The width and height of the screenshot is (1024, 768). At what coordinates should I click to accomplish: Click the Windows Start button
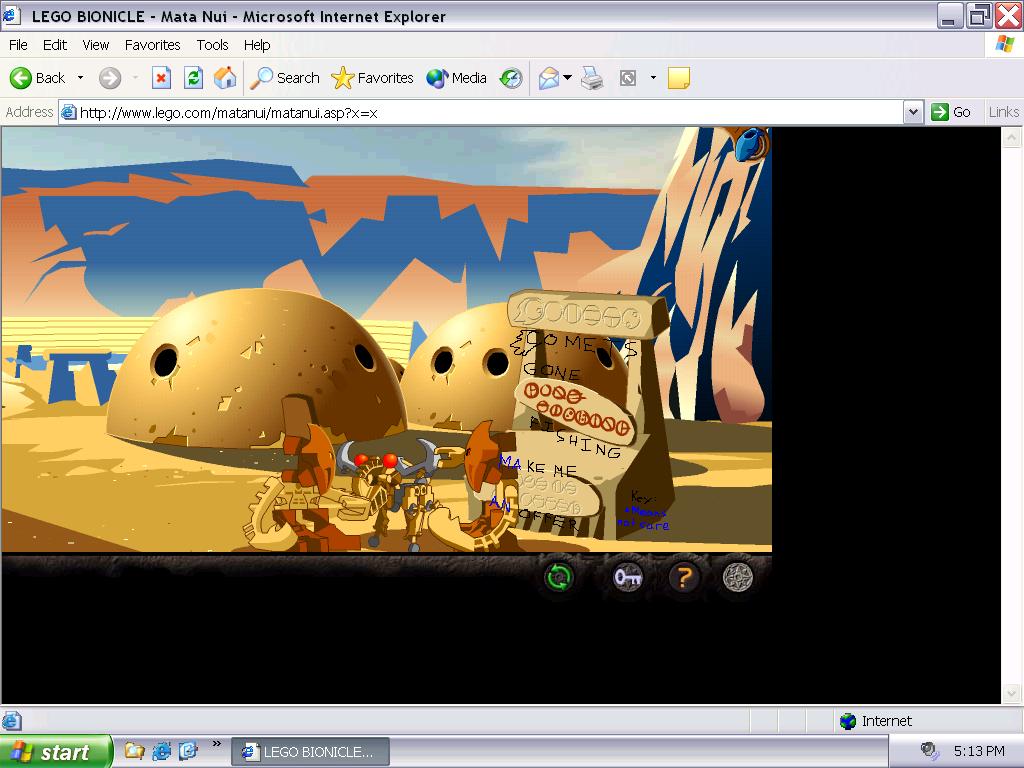(56, 752)
